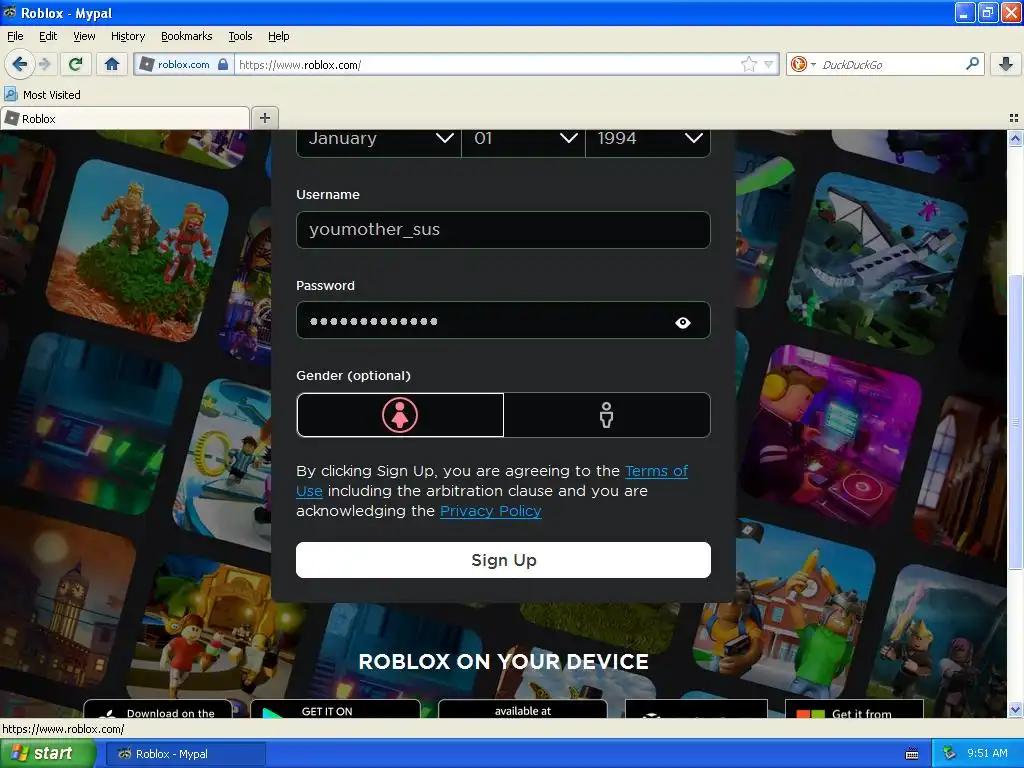
Task: Click the 9:51 AM clock
Action: (x=987, y=753)
